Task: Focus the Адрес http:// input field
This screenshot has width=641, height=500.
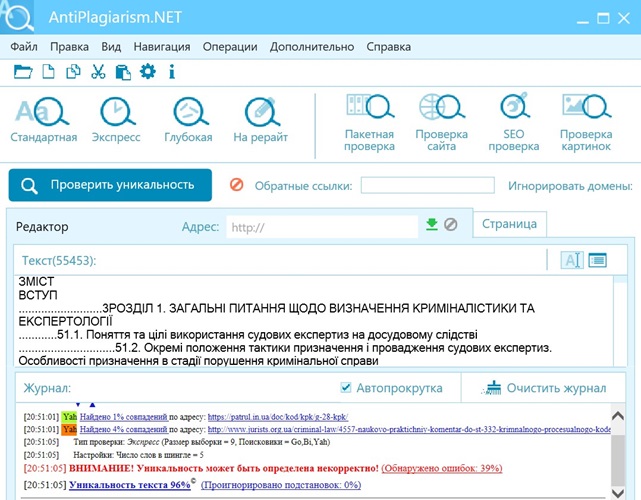Action: 322,226
